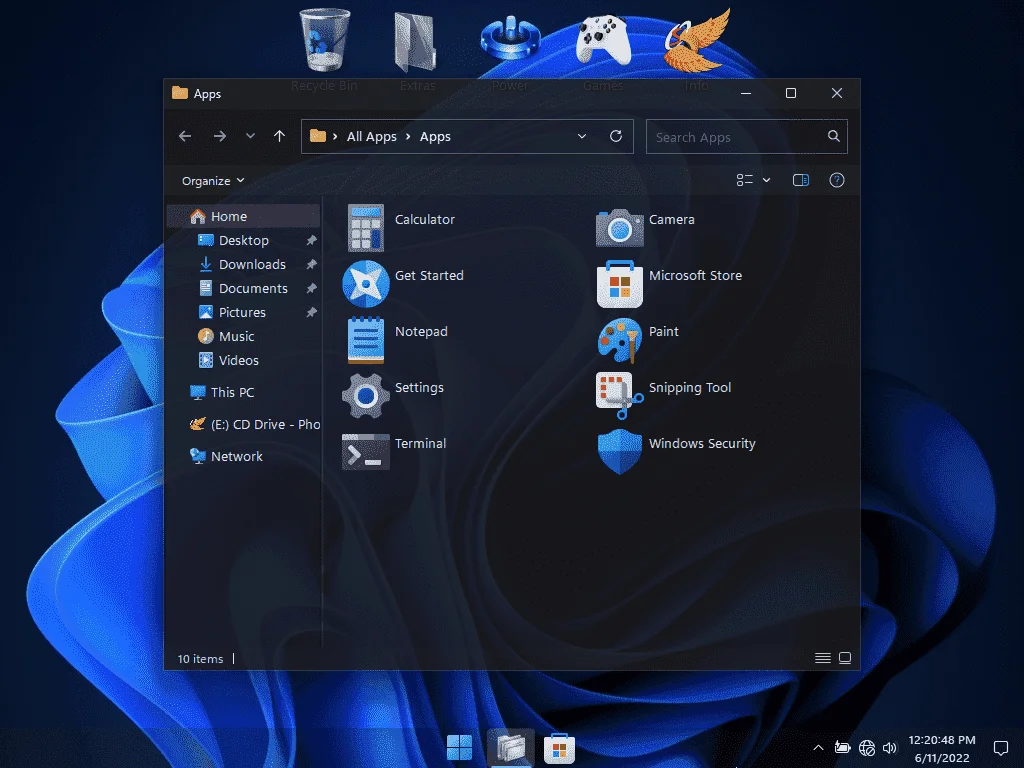Expand the chevron before All Apps
The height and width of the screenshot is (768, 1024).
335,136
